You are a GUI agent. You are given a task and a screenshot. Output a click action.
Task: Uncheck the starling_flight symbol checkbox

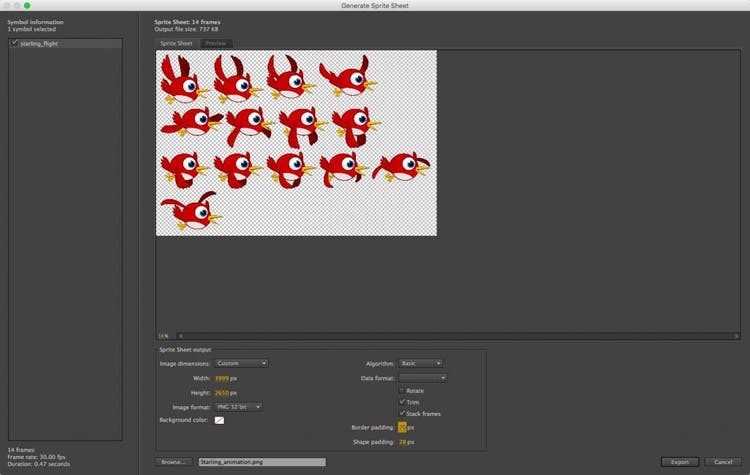click(x=14, y=44)
